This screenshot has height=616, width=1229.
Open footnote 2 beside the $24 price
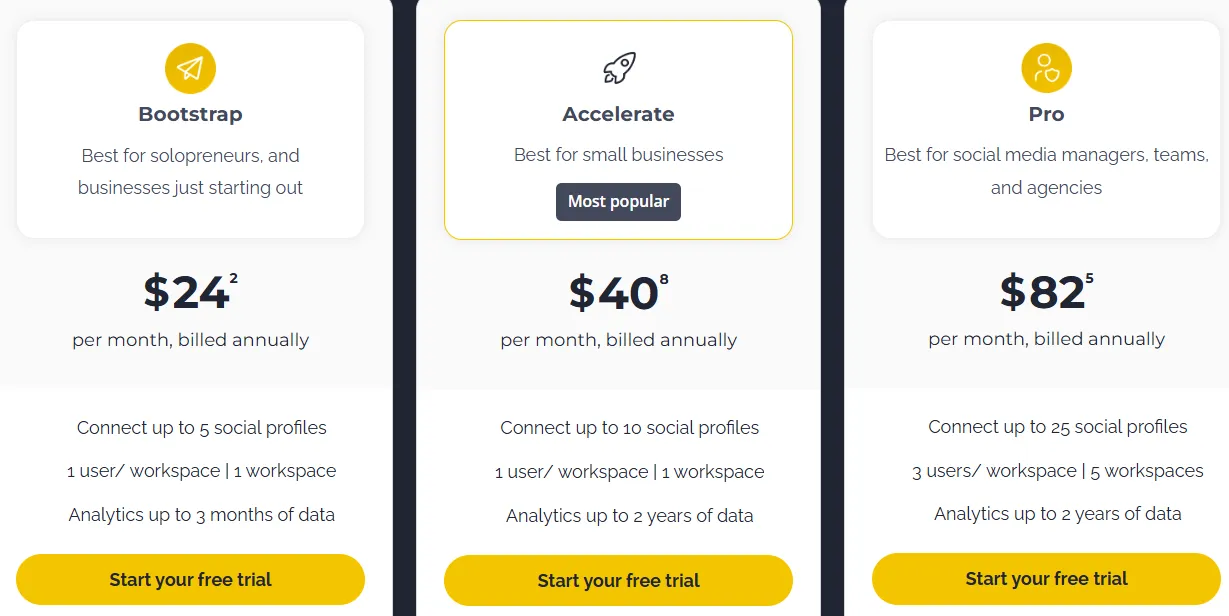pos(234,278)
